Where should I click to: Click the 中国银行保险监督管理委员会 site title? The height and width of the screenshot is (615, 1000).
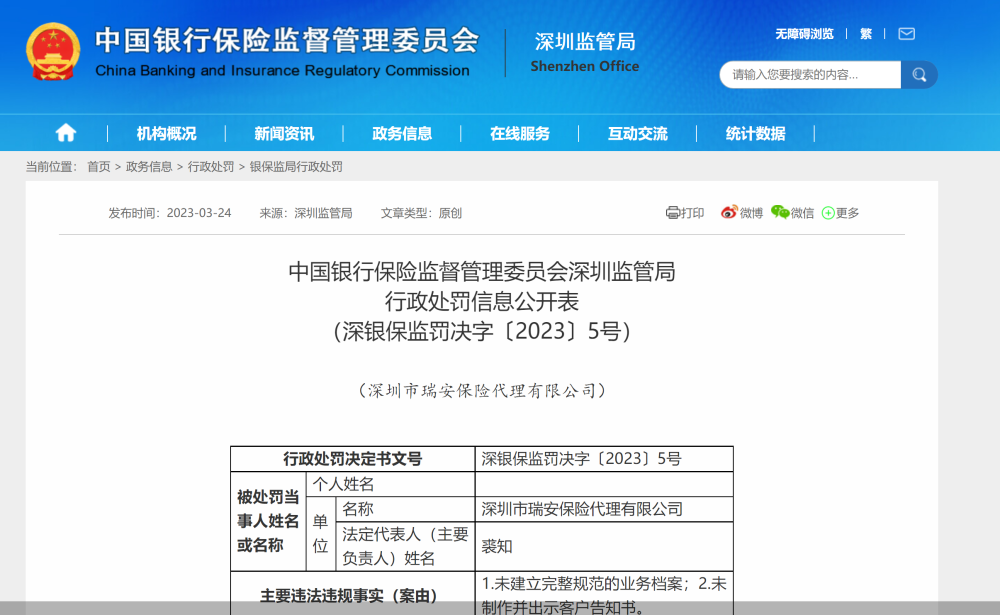pos(287,40)
